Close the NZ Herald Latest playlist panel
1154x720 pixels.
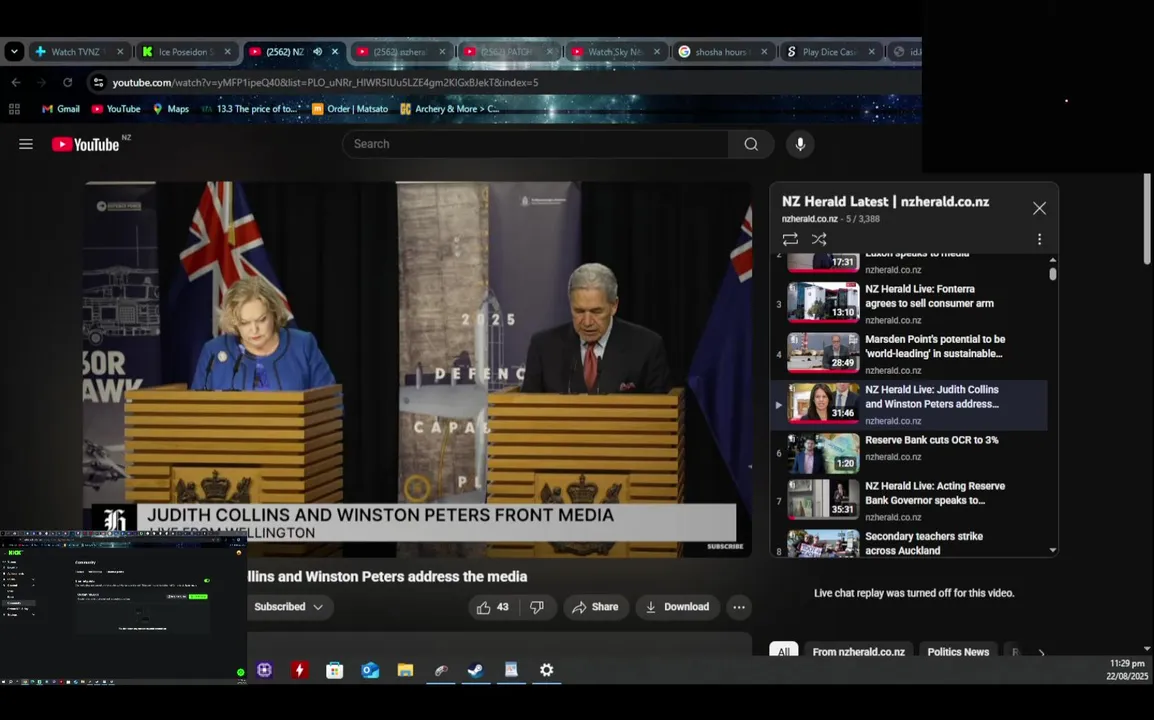coord(1039,208)
